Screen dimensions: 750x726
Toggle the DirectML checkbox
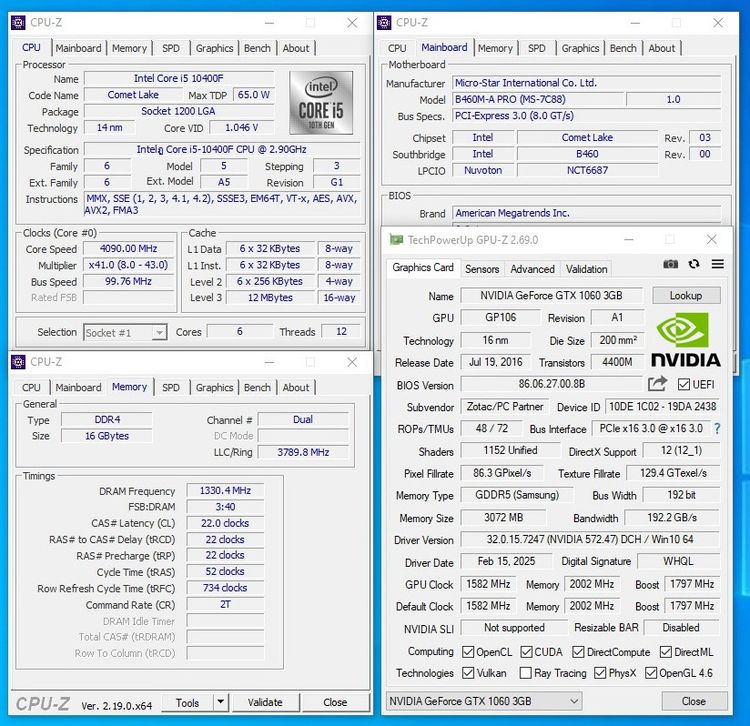(x=665, y=652)
